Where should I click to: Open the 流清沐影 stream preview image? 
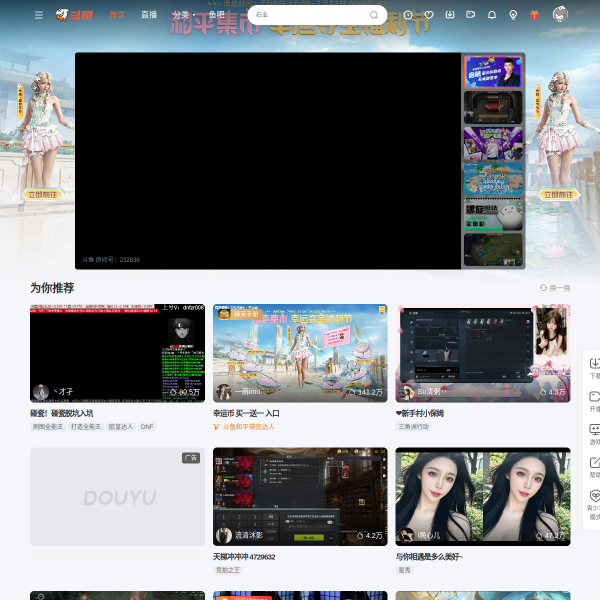point(300,497)
